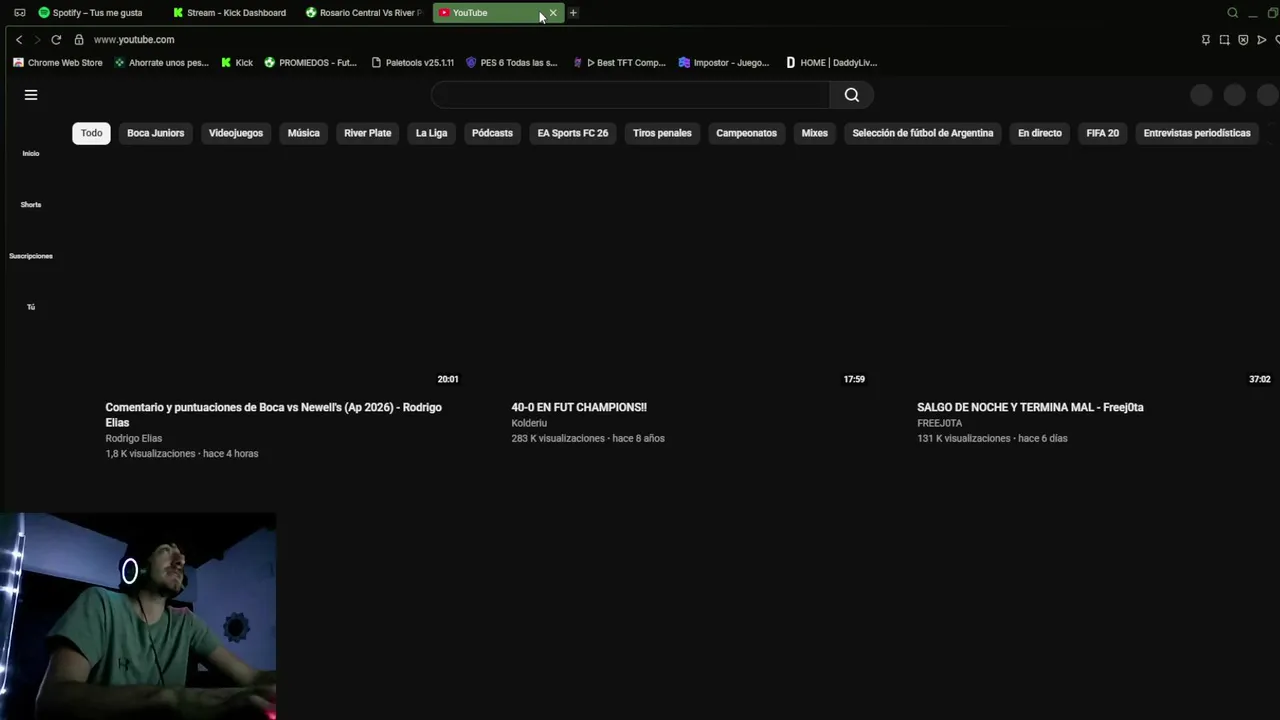Select the En directo filter chip

click(x=1040, y=133)
